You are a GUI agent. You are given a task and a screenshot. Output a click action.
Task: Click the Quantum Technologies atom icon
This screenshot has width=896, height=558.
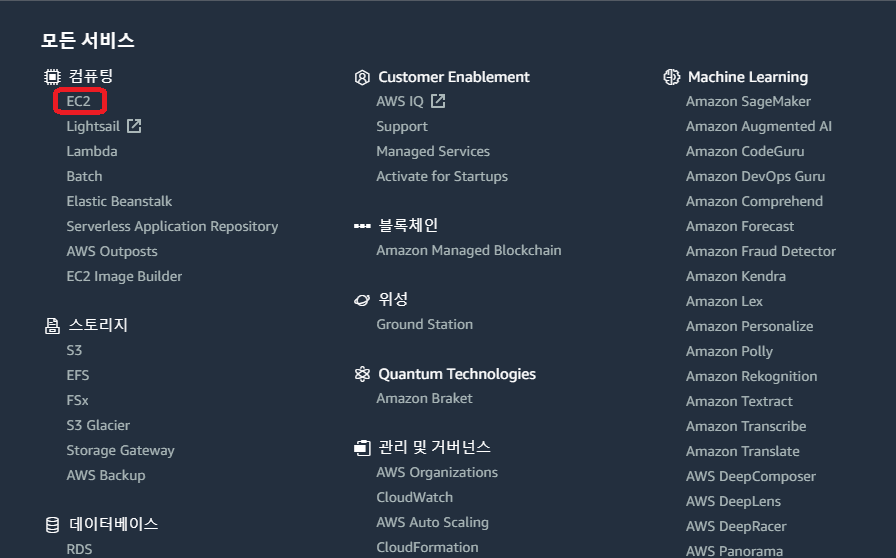coord(362,374)
